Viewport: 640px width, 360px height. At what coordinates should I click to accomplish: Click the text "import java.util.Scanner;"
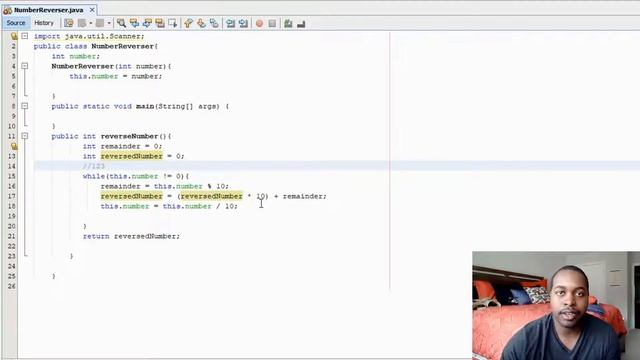point(89,36)
